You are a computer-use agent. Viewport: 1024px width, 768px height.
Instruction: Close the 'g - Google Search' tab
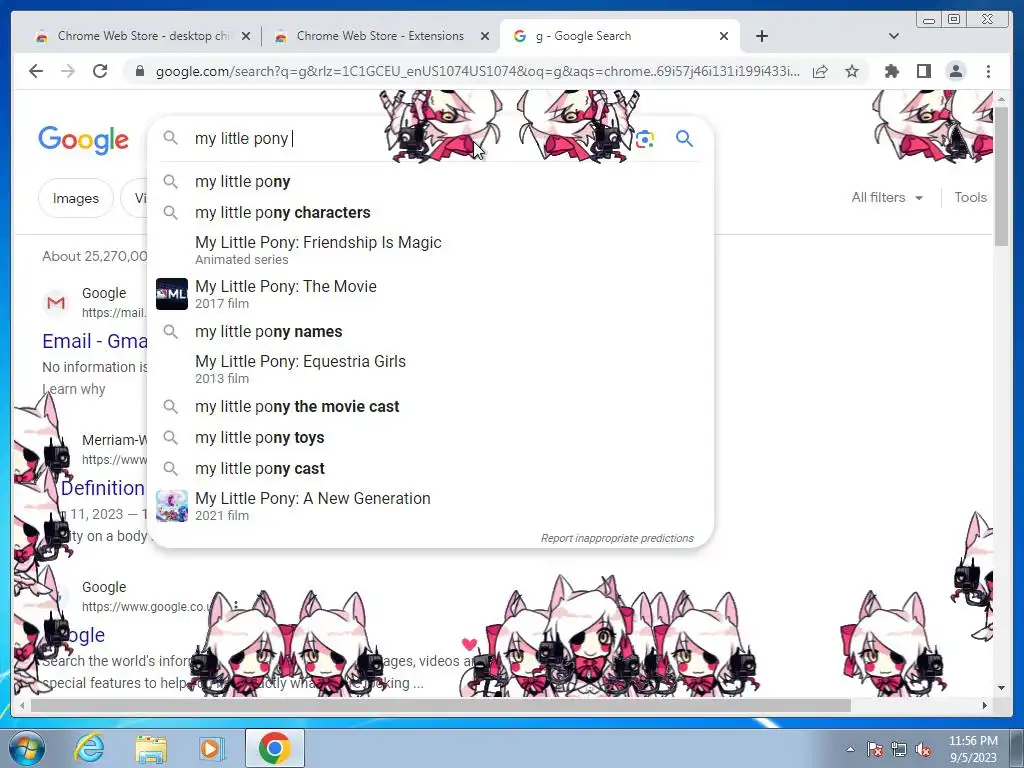[x=724, y=36]
